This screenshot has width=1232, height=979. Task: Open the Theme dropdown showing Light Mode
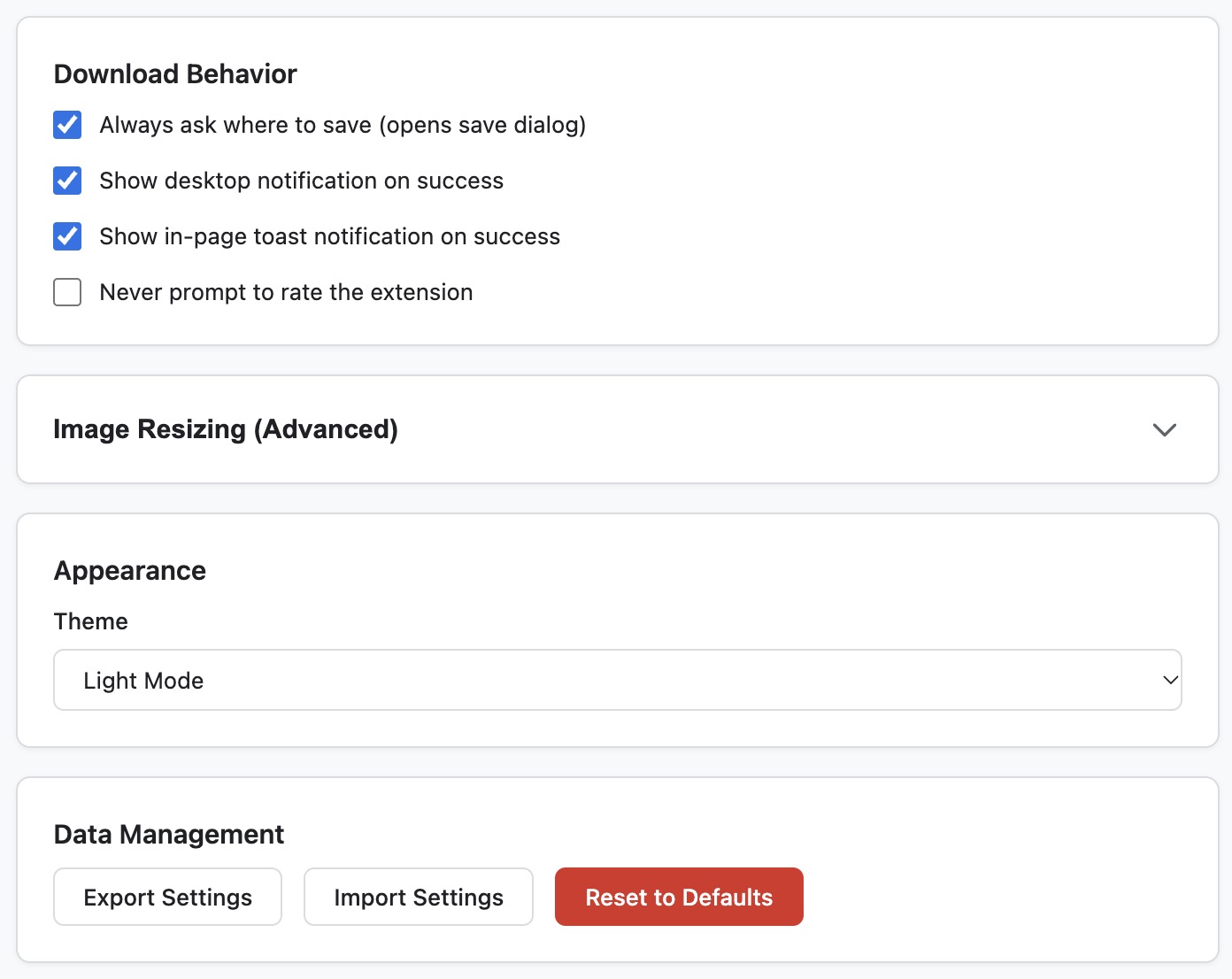pos(618,680)
